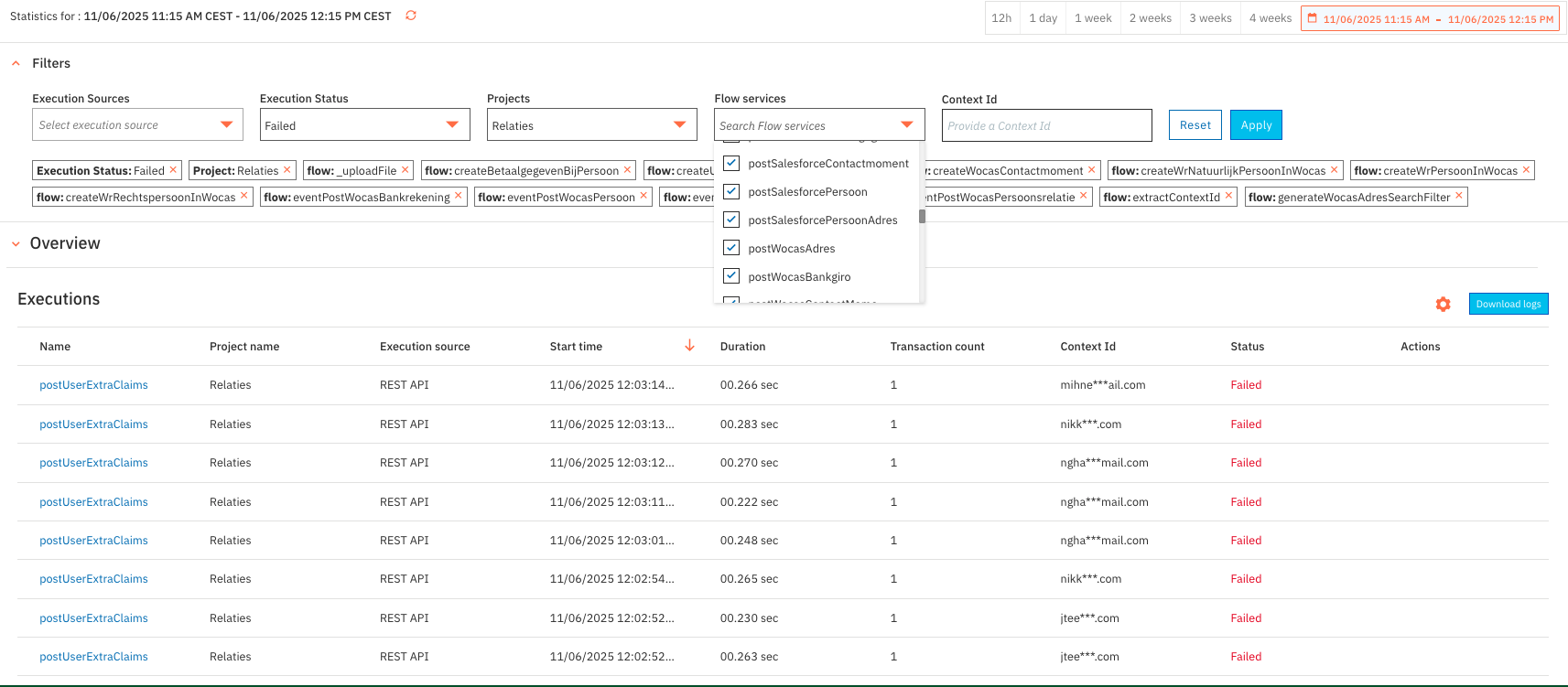This screenshot has height=687, width=1568.
Task: Open the custom date range picker
Action: pyautogui.click(x=1430, y=18)
